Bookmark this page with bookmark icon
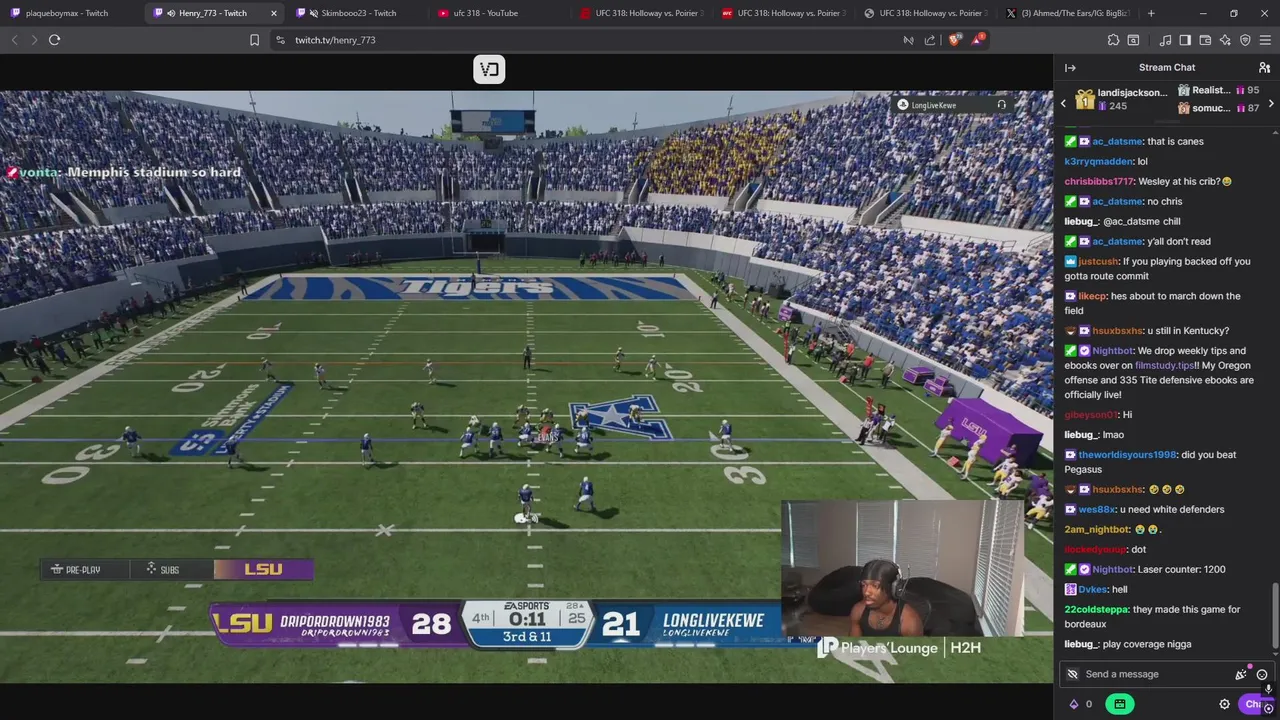The image size is (1280, 720). tap(254, 40)
